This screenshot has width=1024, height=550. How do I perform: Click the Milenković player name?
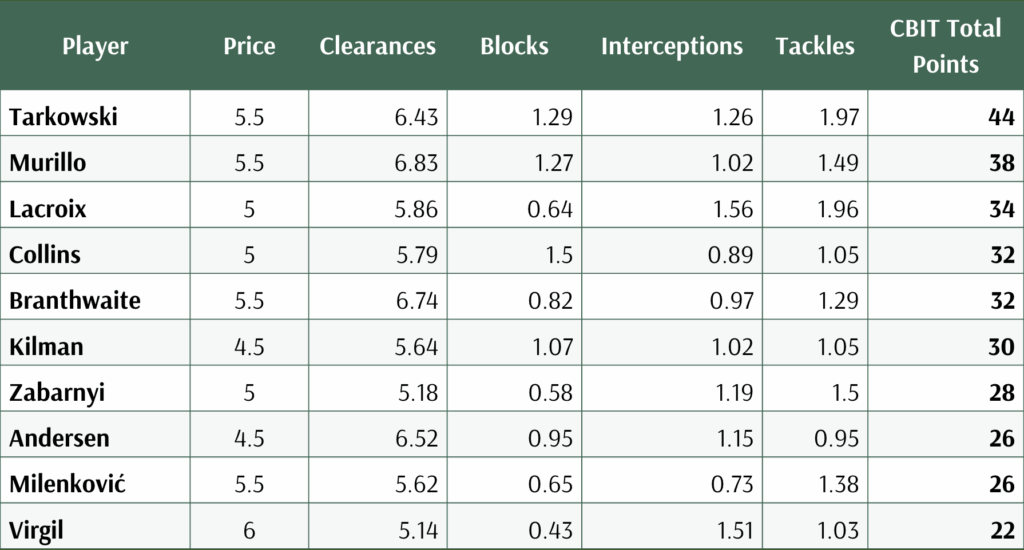click(x=67, y=484)
